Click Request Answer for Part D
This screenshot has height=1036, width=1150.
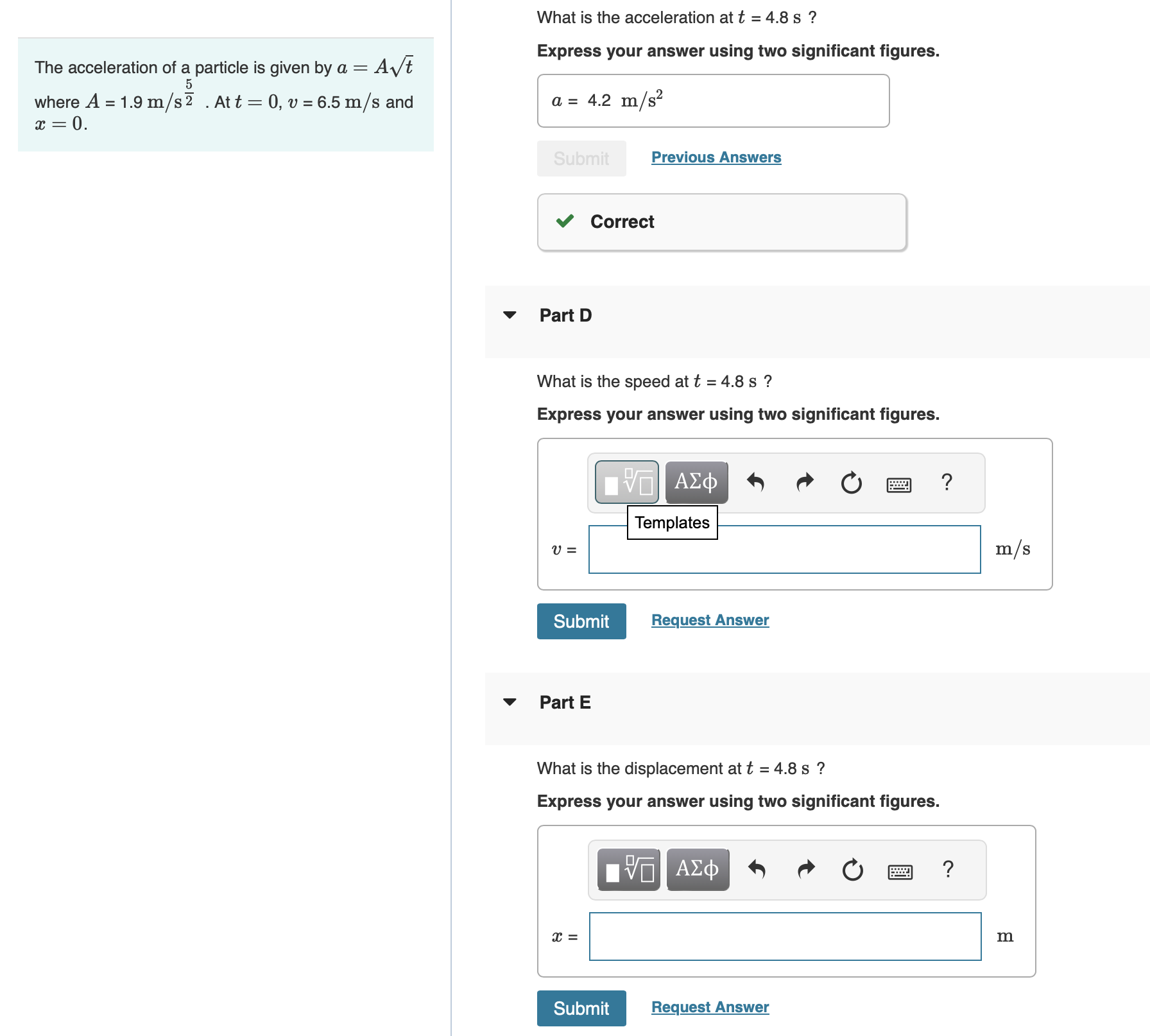[x=710, y=619]
